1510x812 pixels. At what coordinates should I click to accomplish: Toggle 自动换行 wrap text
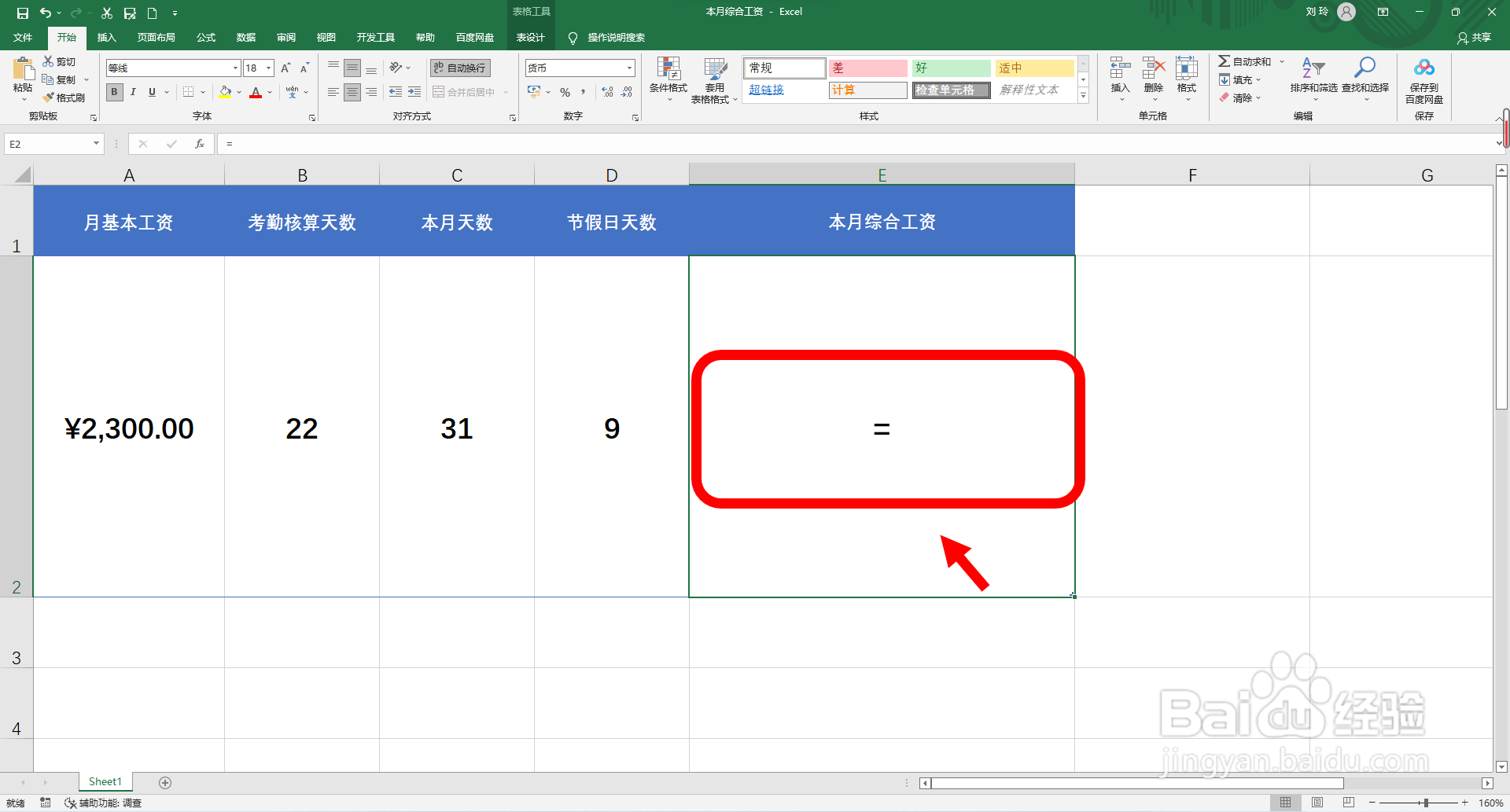click(x=461, y=68)
